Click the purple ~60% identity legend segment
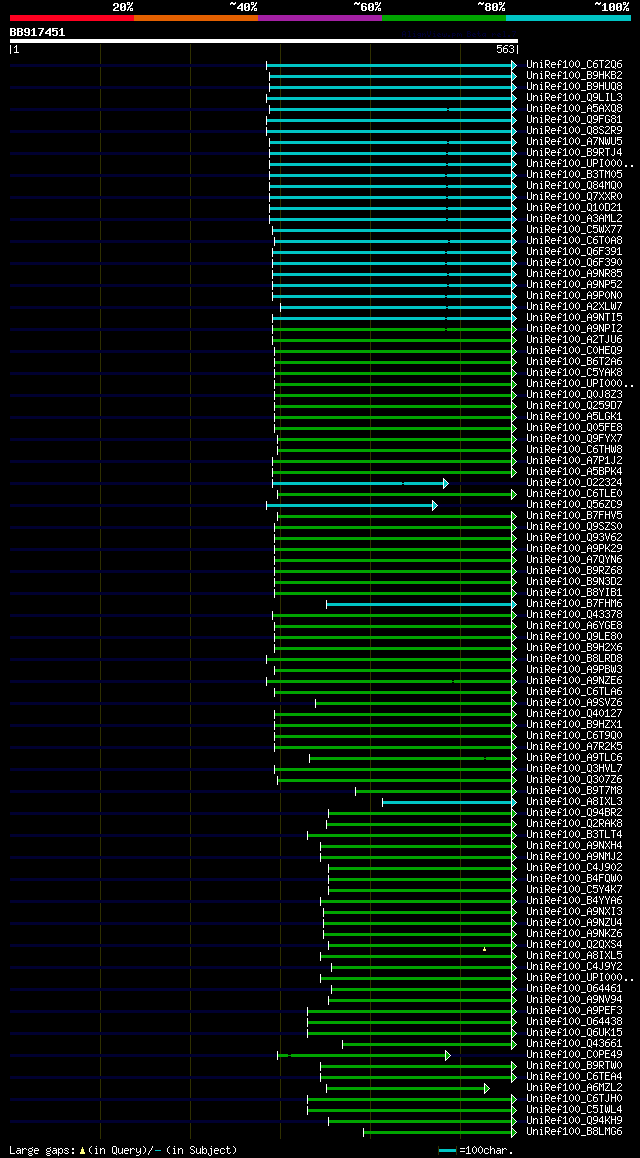Image resolution: width=640 pixels, height=1158 pixels. point(320,17)
